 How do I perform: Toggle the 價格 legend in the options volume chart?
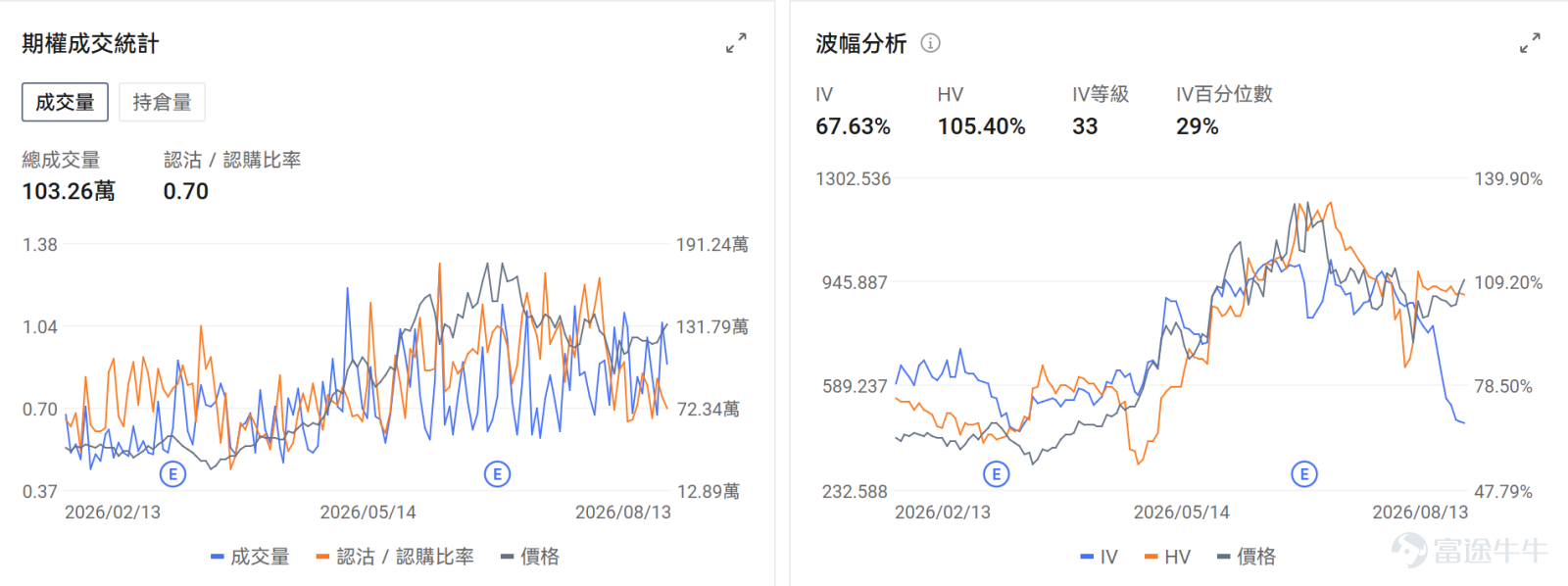point(530,557)
